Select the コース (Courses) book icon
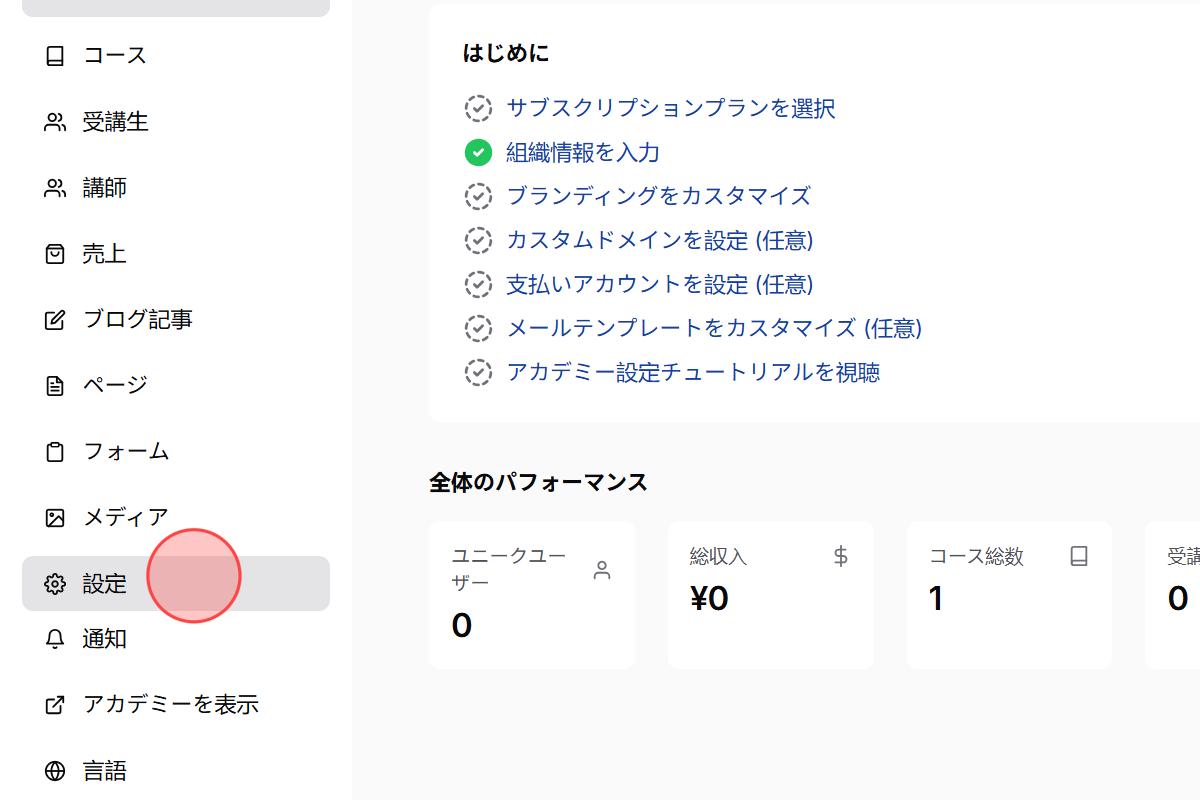Viewport: 1200px width, 800px height. (x=55, y=56)
